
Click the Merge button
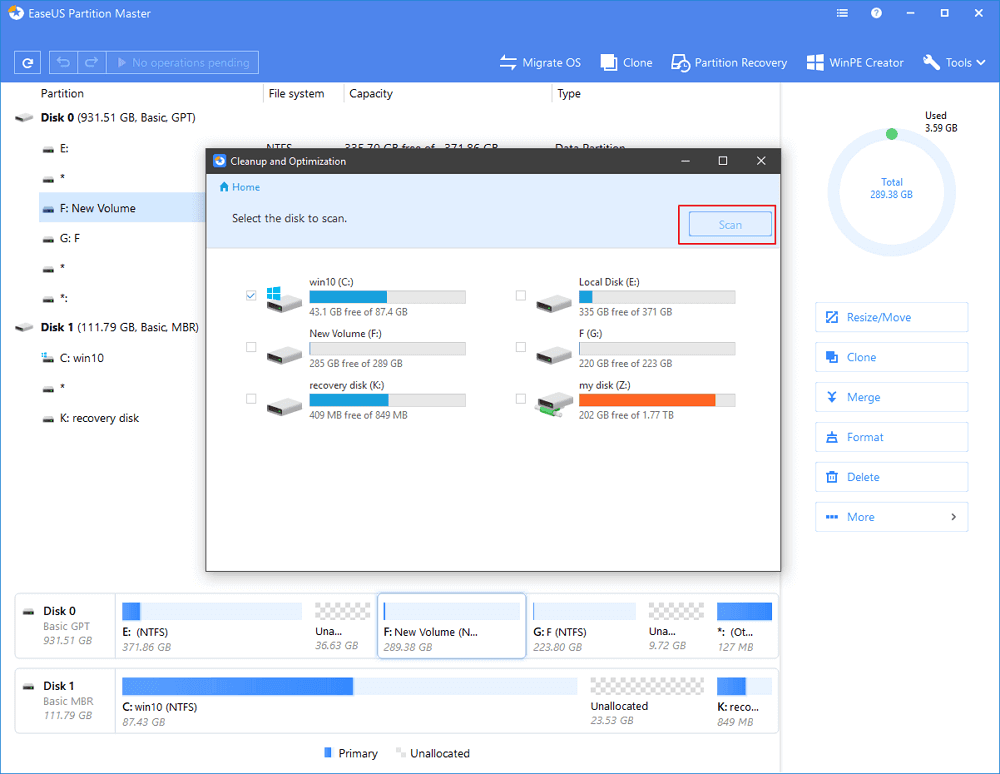coord(891,397)
